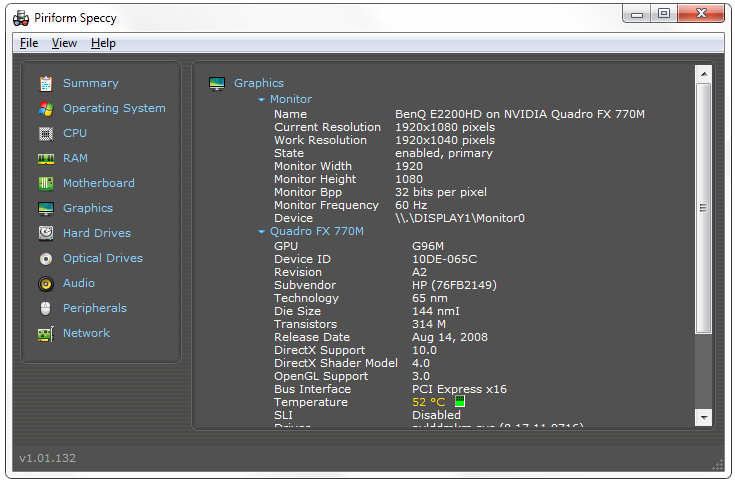Open the Audio section
735x482 pixels.
click(x=79, y=283)
